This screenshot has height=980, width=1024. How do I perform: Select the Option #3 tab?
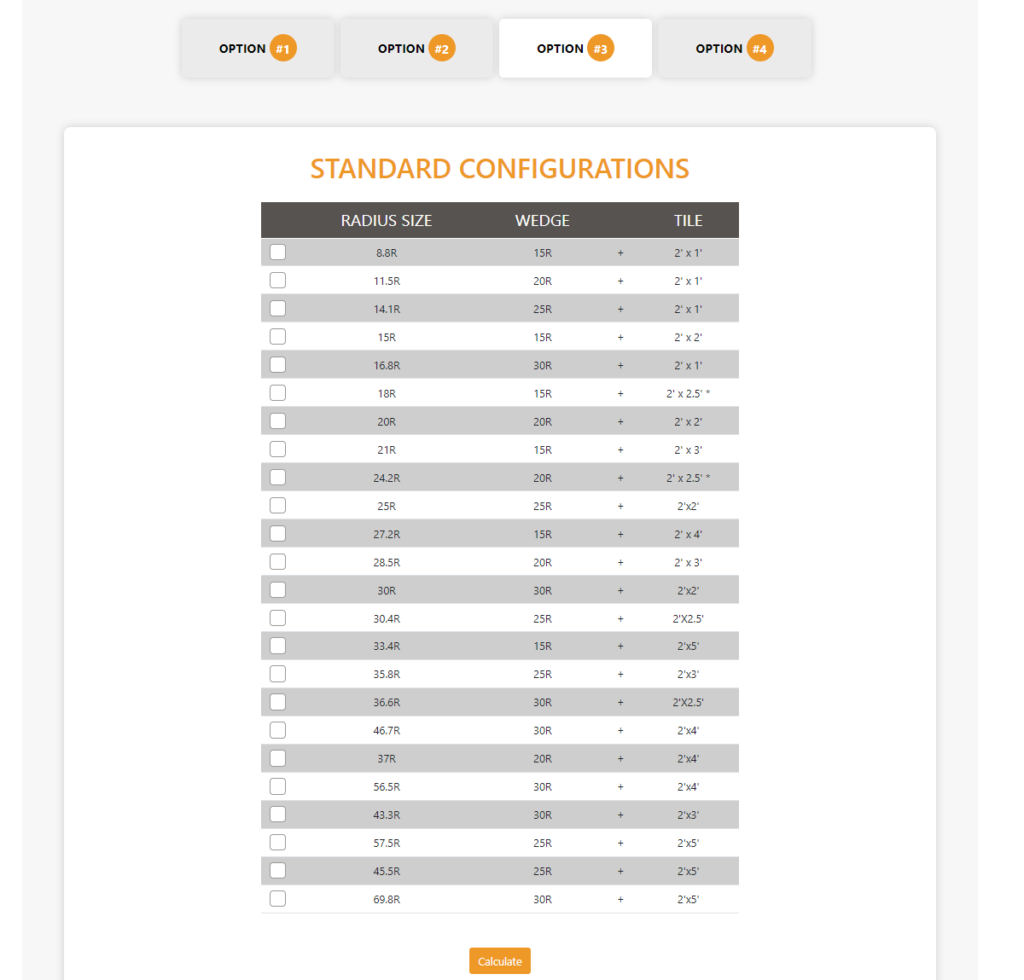[x=575, y=48]
